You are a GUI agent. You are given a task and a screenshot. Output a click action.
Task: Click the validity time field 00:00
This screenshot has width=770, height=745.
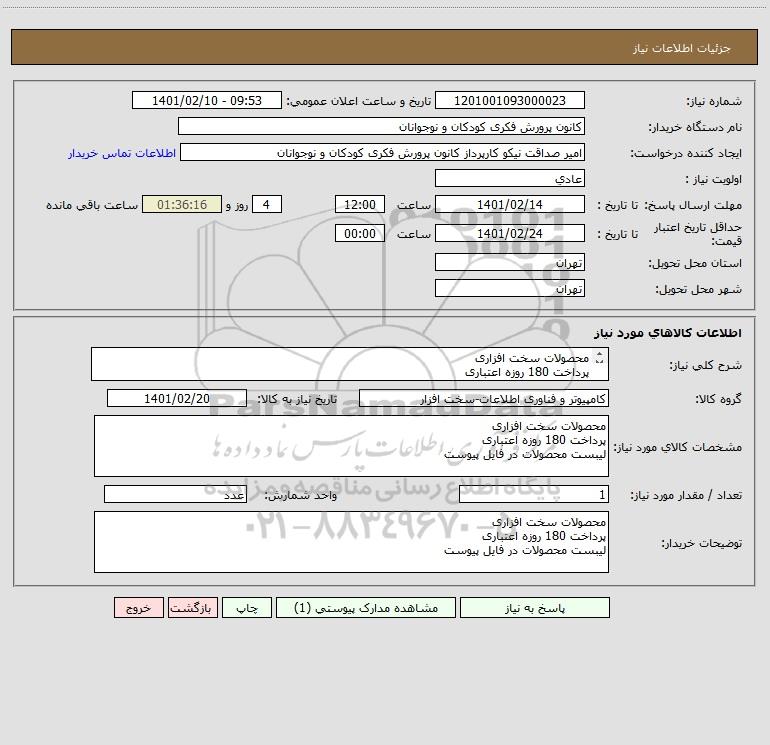359,233
